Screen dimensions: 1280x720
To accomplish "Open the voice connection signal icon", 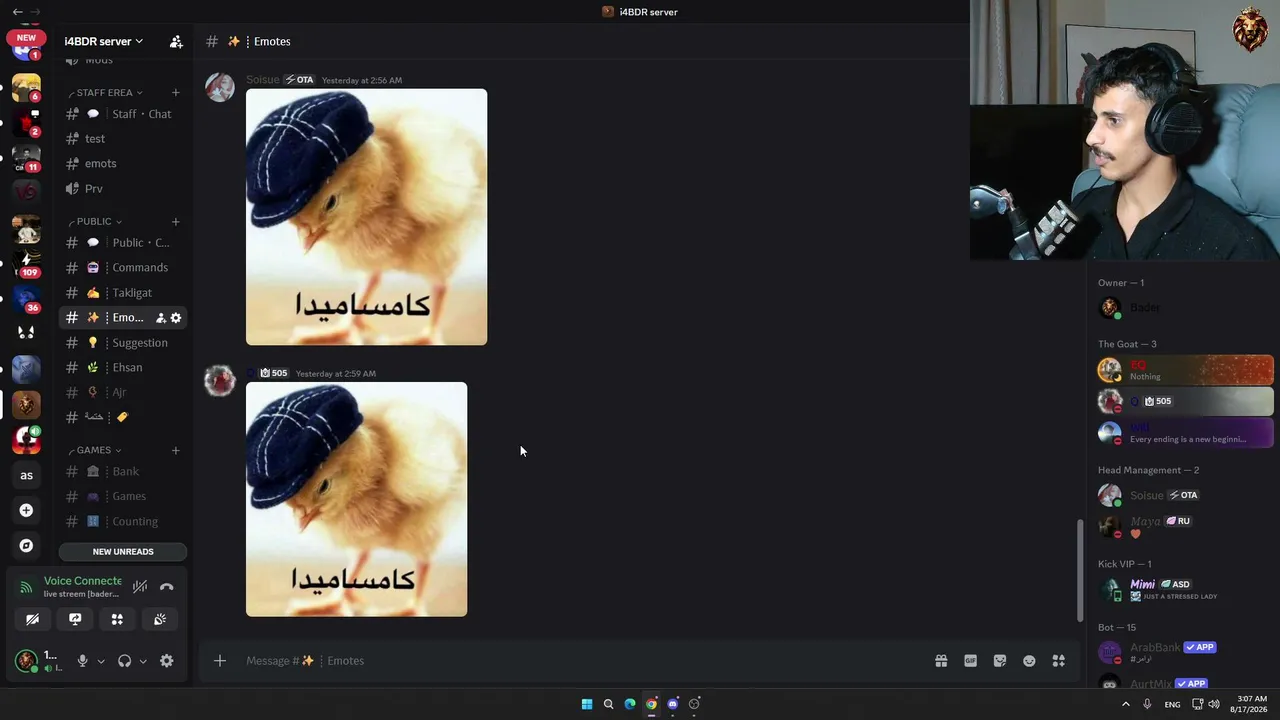I will (26, 587).
